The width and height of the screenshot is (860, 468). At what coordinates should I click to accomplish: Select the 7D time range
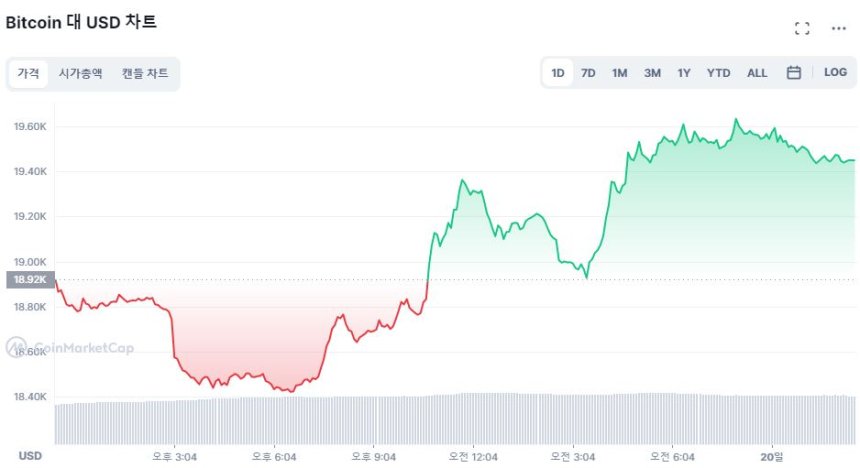588,73
